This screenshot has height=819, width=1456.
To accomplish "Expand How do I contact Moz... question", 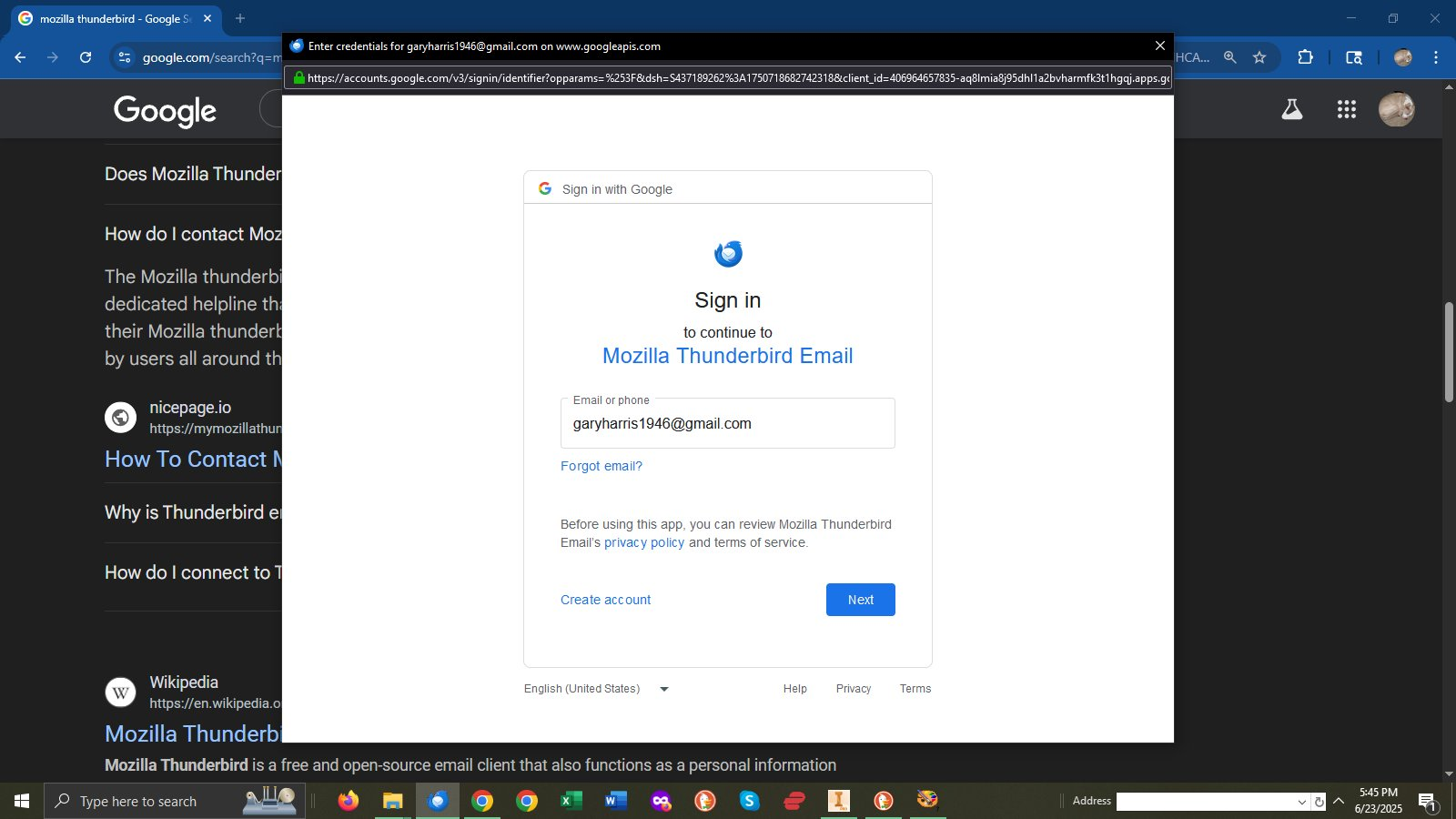I will (193, 234).
